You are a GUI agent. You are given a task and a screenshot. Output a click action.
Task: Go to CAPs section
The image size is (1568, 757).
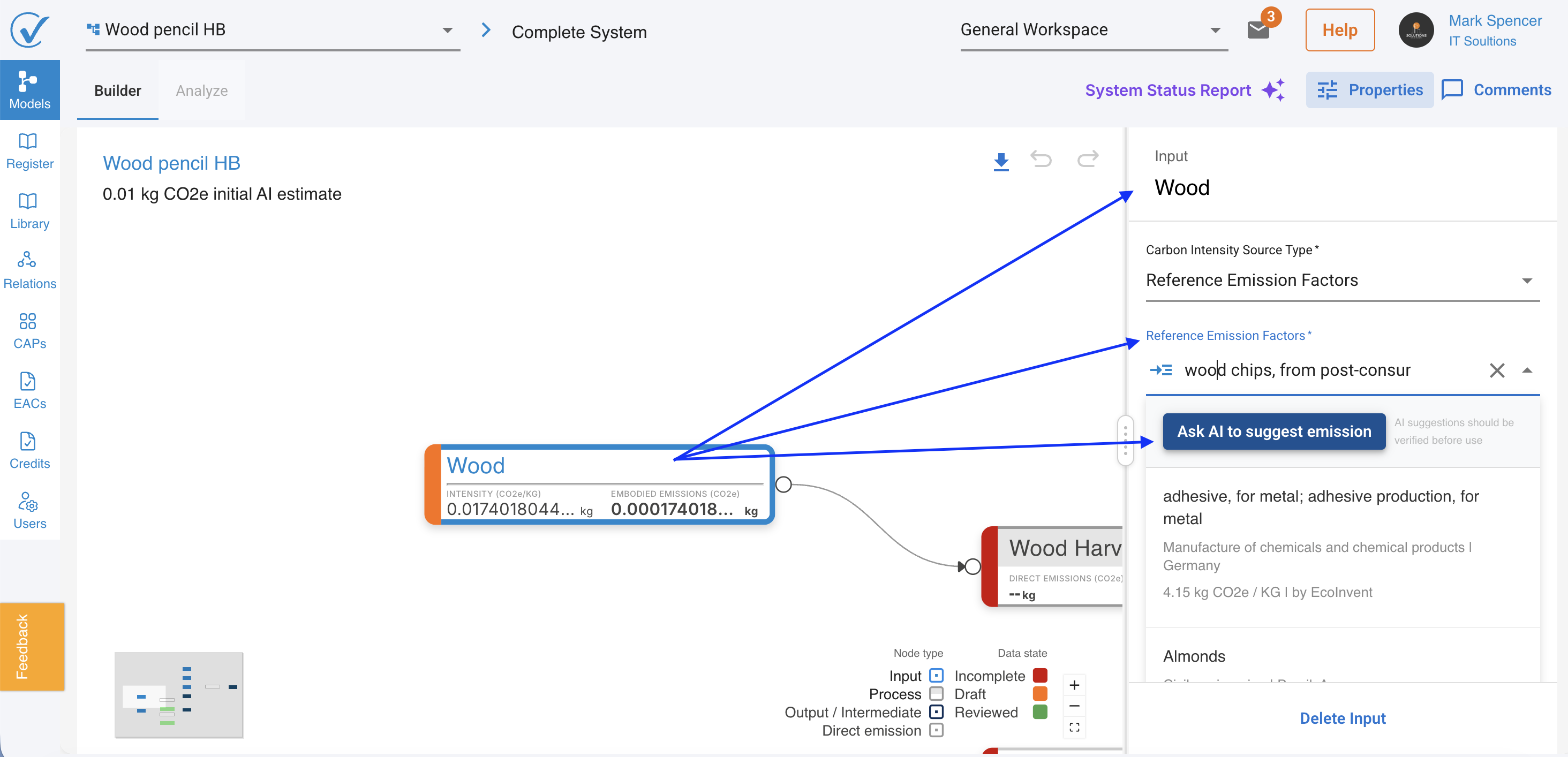pos(30,330)
